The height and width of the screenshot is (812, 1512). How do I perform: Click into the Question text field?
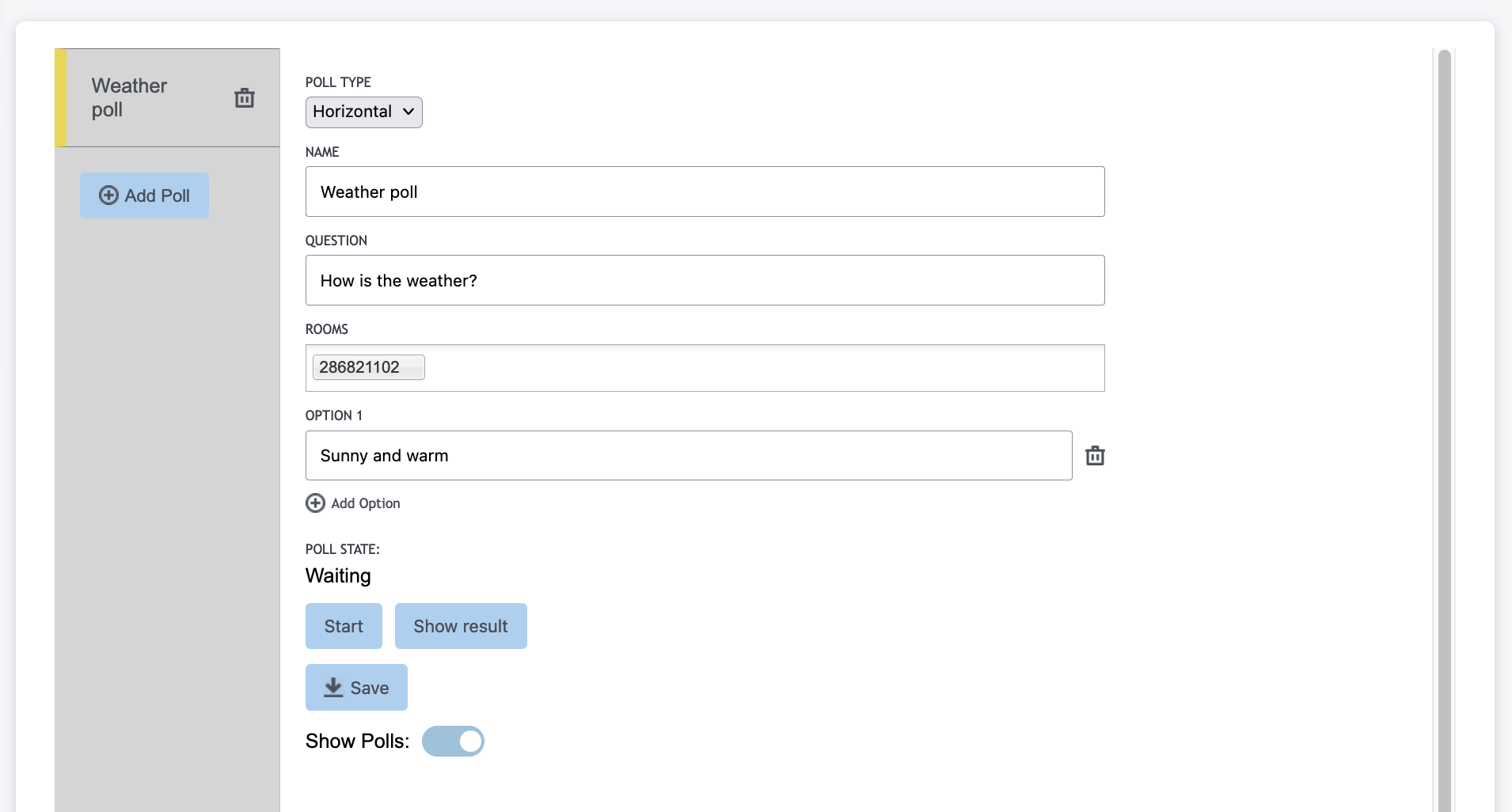pyautogui.click(x=705, y=280)
